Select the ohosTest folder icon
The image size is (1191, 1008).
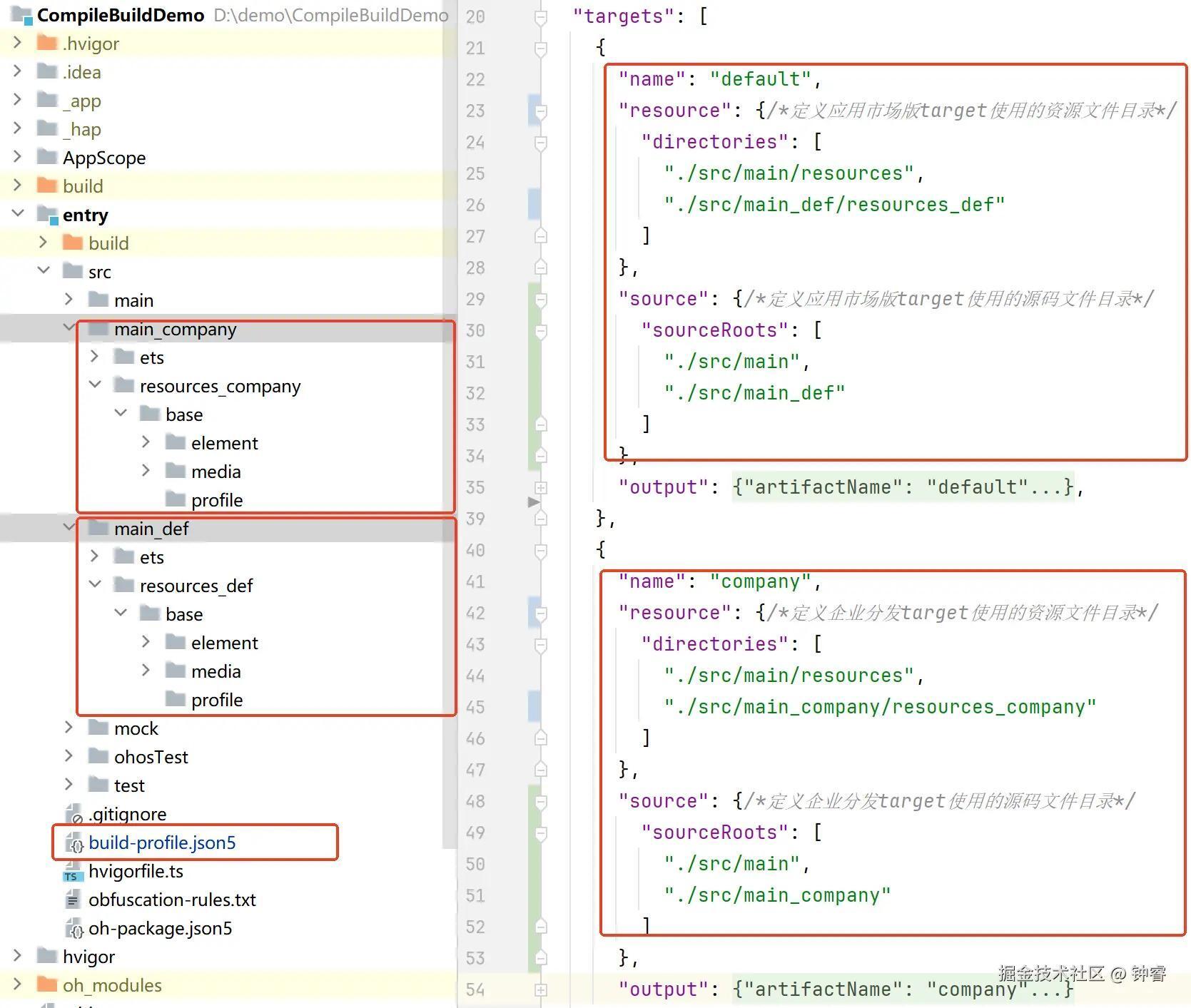pos(98,756)
